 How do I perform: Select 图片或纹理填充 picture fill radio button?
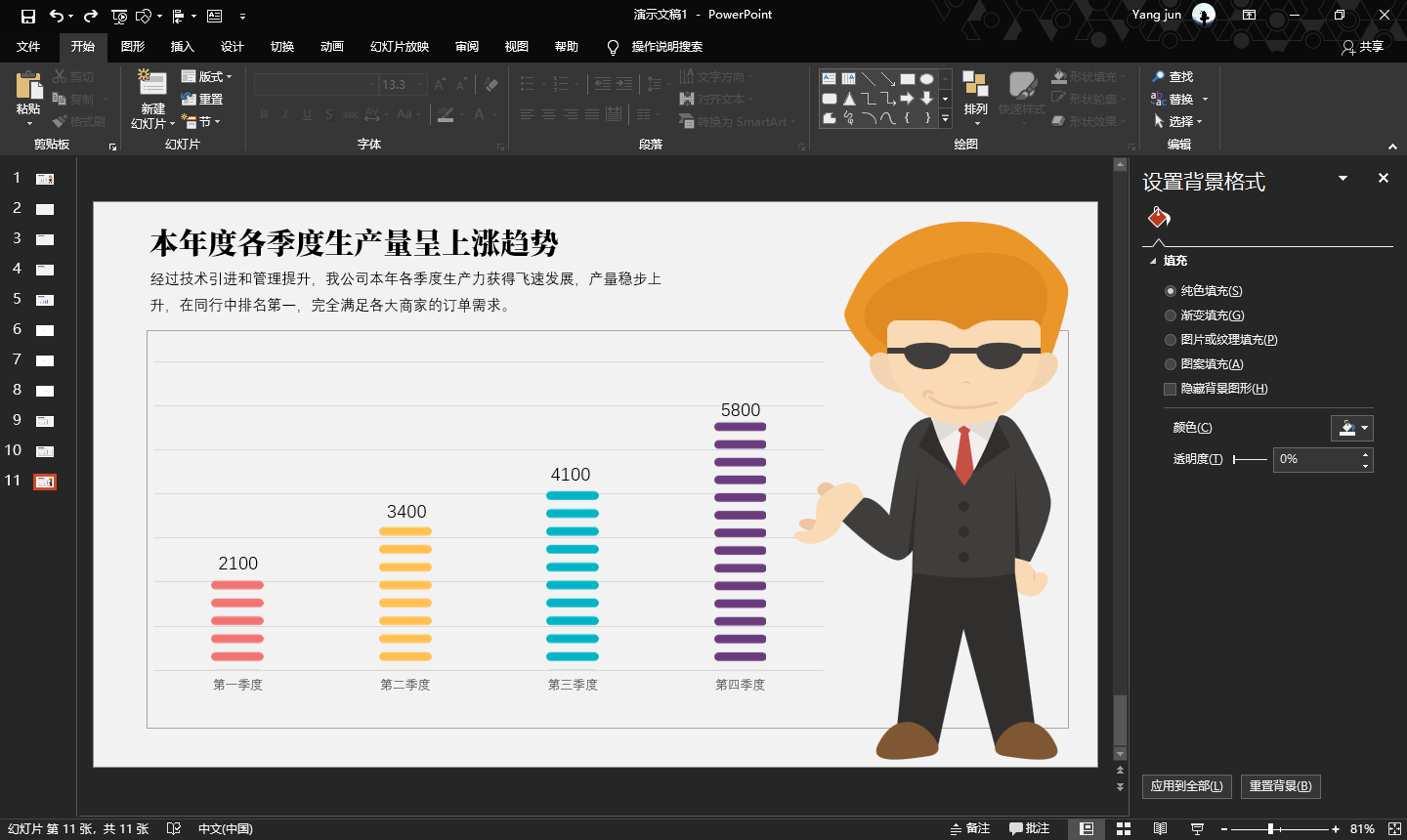point(1171,340)
